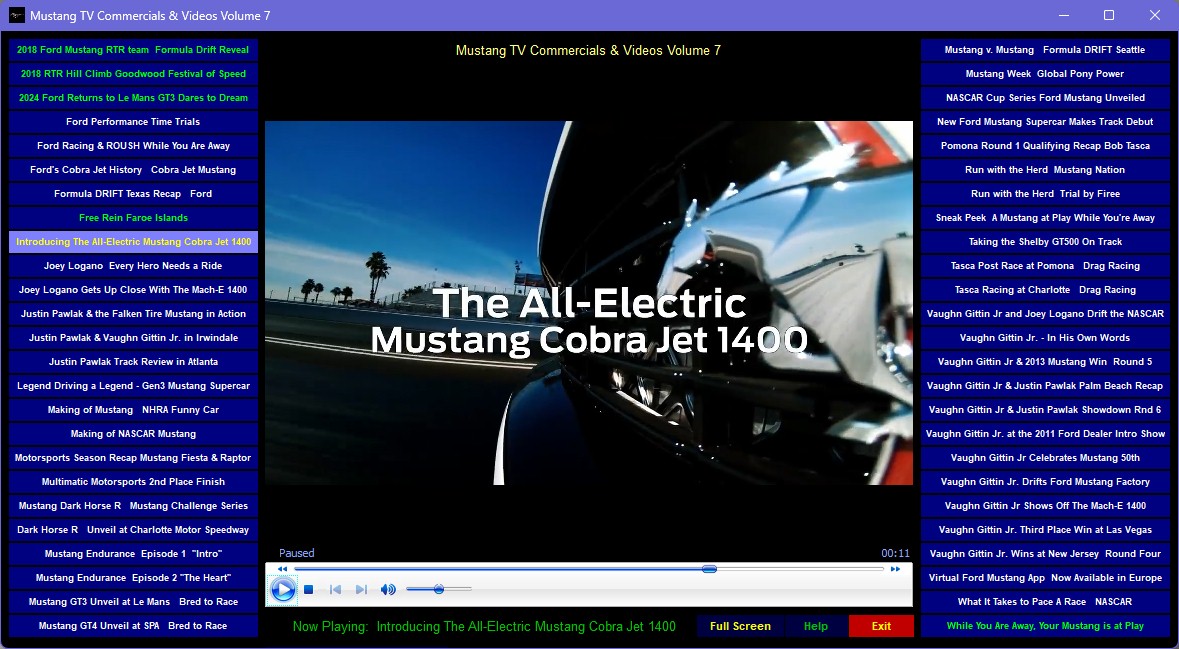Click the Previous track icon

click(x=335, y=590)
